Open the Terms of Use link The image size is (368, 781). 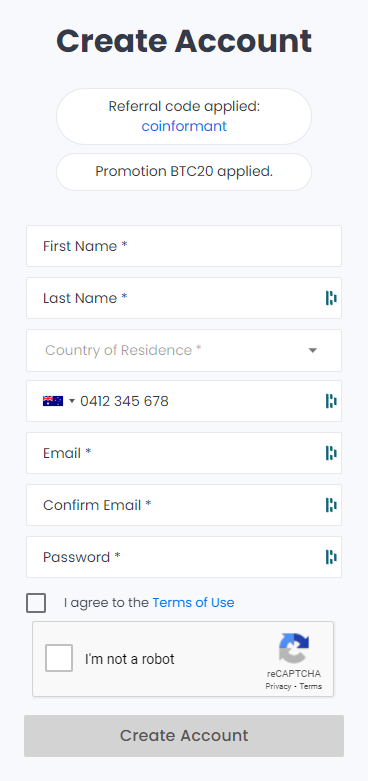point(193,603)
